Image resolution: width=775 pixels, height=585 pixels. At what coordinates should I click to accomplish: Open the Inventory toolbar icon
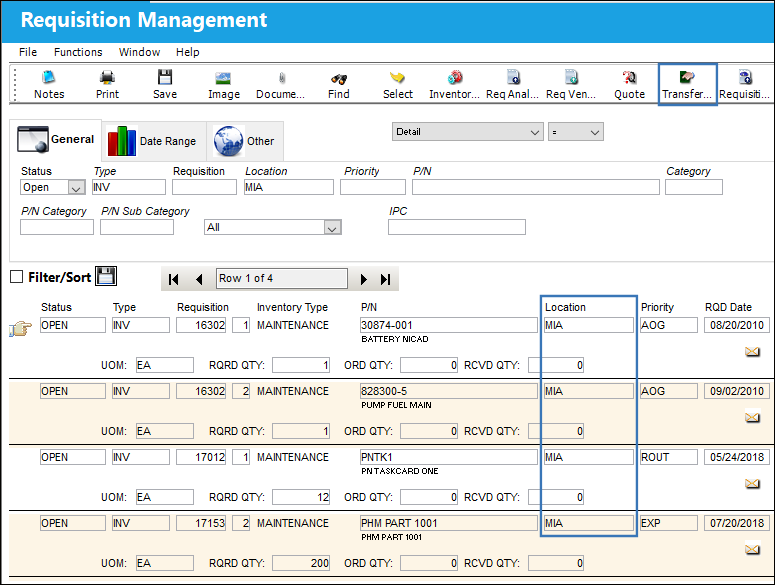455,84
